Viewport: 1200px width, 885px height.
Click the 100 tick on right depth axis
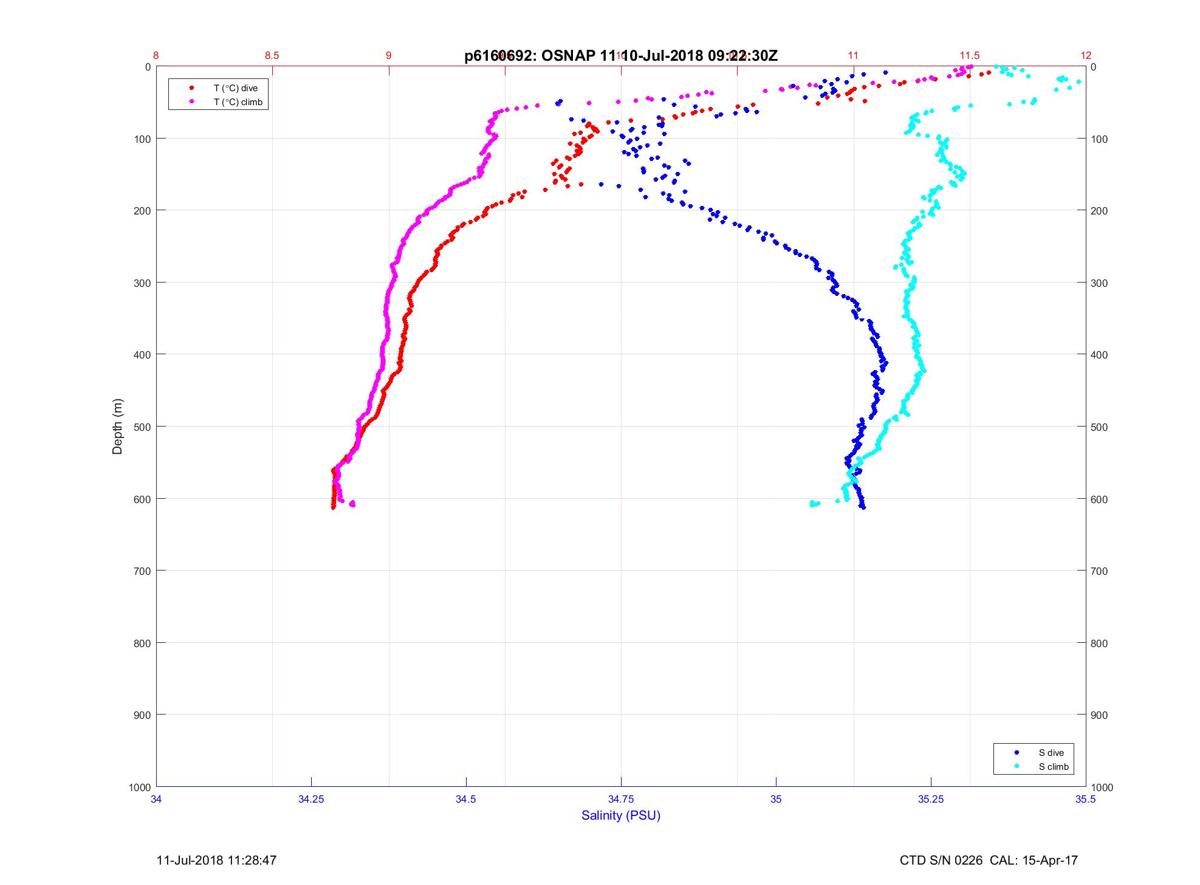(x=1101, y=139)
